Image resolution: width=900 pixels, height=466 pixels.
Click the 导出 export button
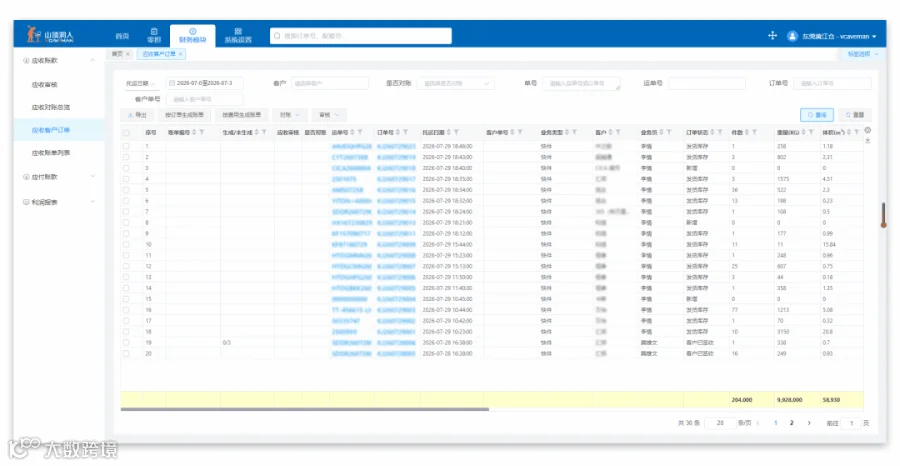137,115
